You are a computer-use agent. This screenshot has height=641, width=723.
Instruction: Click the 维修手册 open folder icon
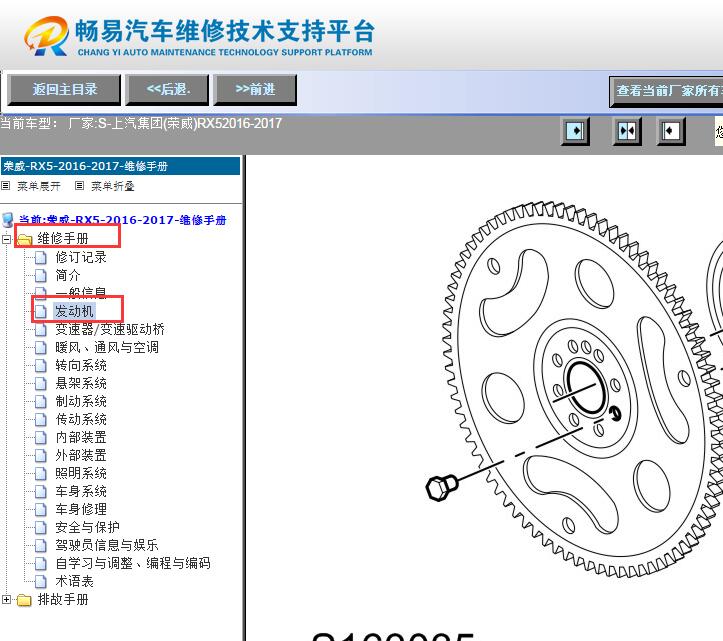pyautogui.click(x=24, y=239)
